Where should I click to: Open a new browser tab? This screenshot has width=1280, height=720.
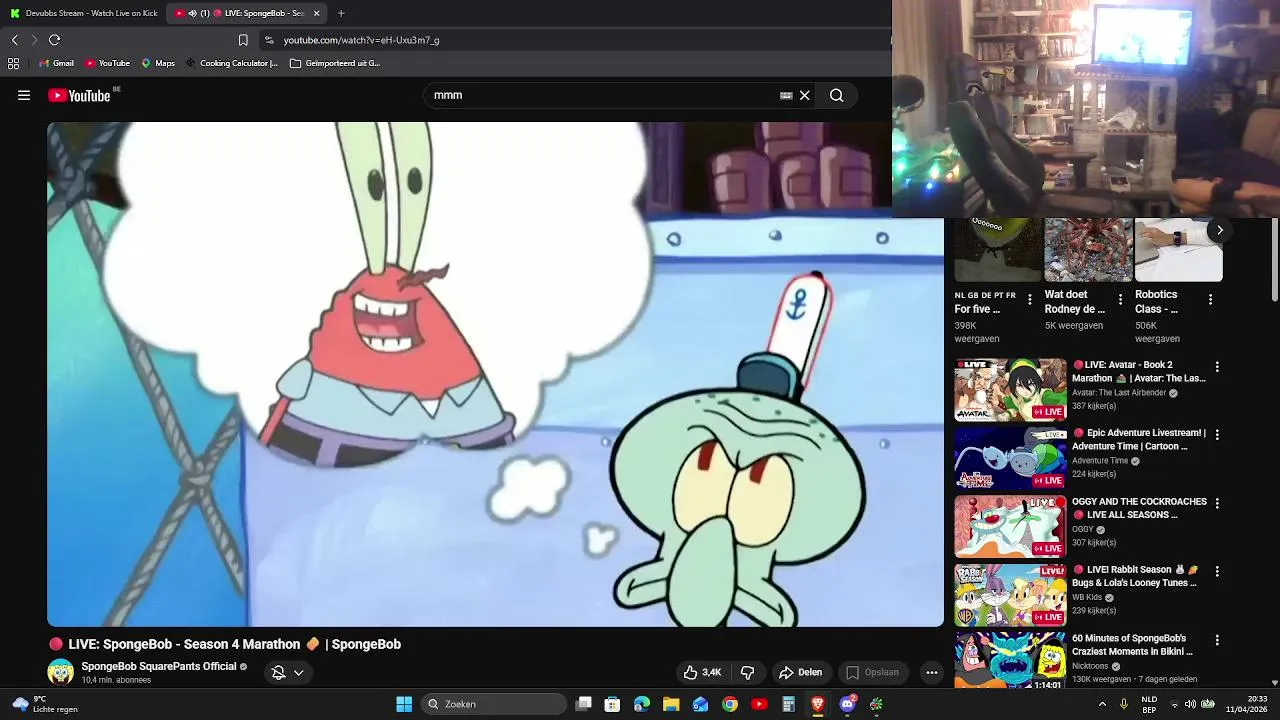pyautogui.click(x=341, y=13)
